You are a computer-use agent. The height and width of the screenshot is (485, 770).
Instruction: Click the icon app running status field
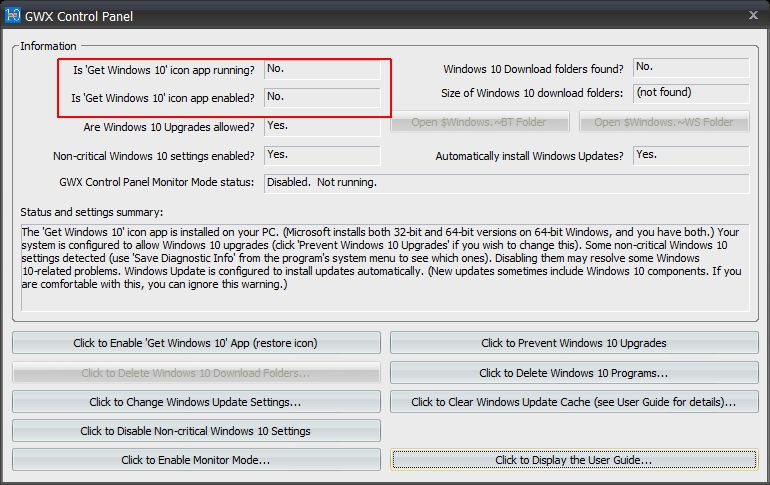click(321, 69)
